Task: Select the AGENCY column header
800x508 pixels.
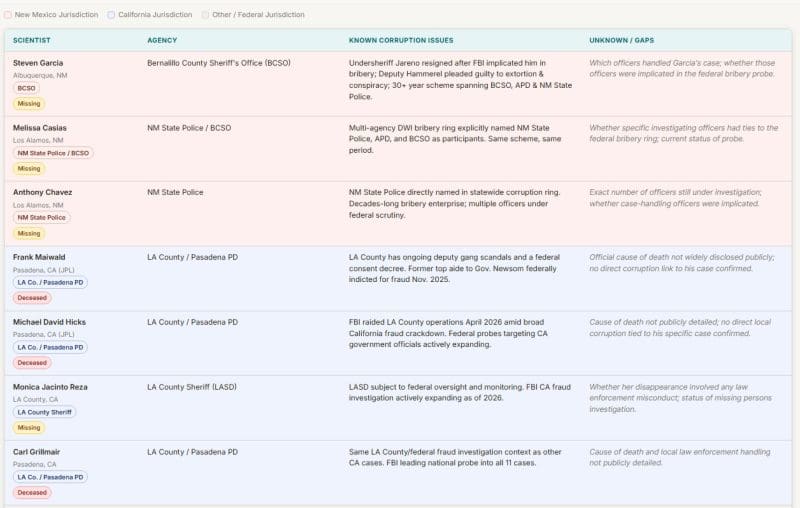Action: tap(162, 40)
